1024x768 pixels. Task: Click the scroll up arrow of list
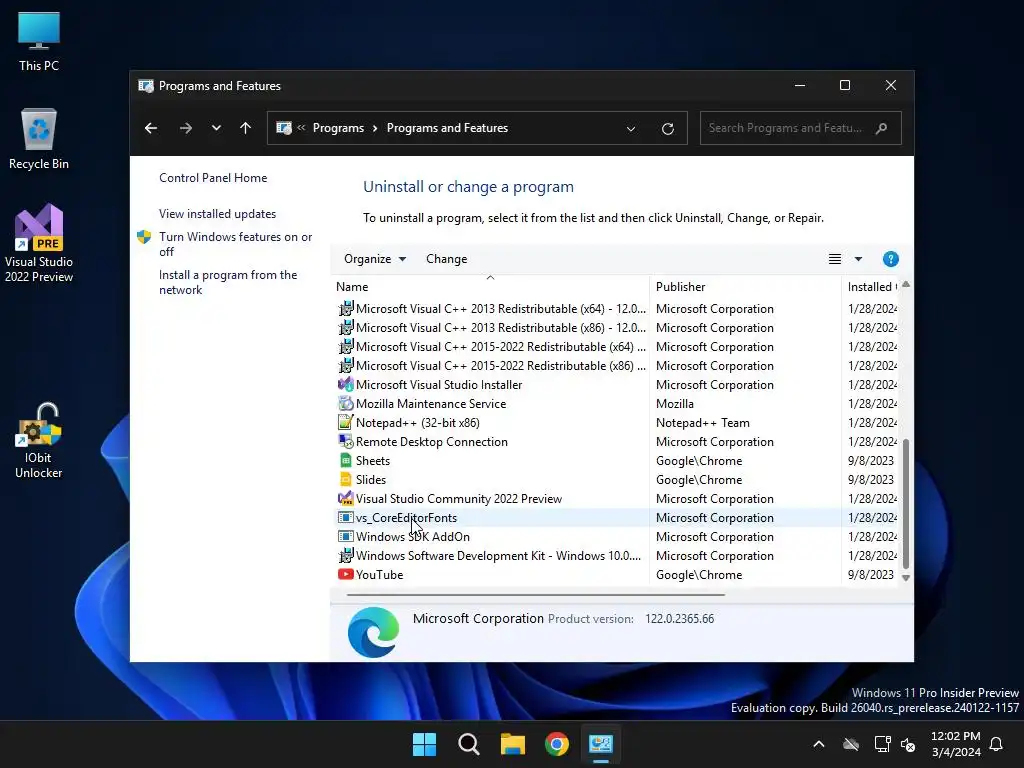(x=906, y=285)
